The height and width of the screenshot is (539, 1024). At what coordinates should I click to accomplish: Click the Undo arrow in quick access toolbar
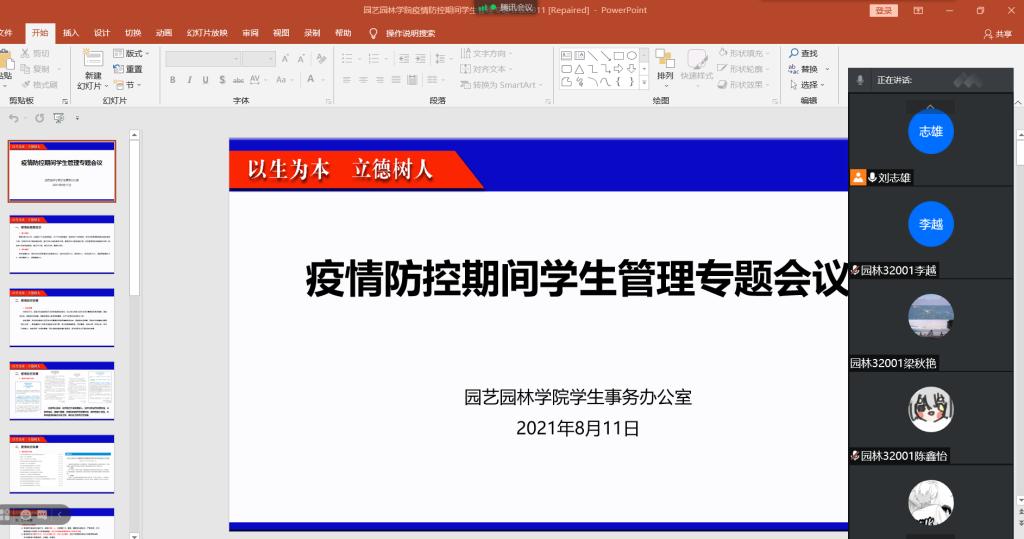13,118
